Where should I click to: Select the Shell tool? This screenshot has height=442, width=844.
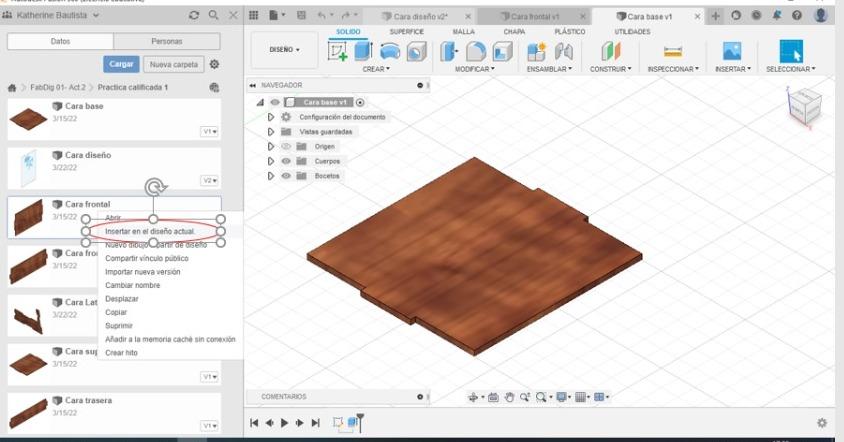coord(502,52)
